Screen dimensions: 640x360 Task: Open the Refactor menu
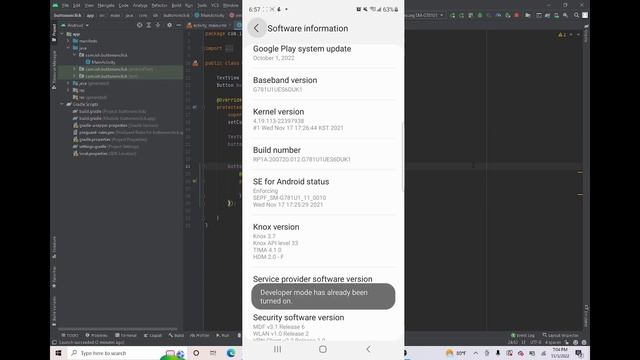[x=159, y=5]
